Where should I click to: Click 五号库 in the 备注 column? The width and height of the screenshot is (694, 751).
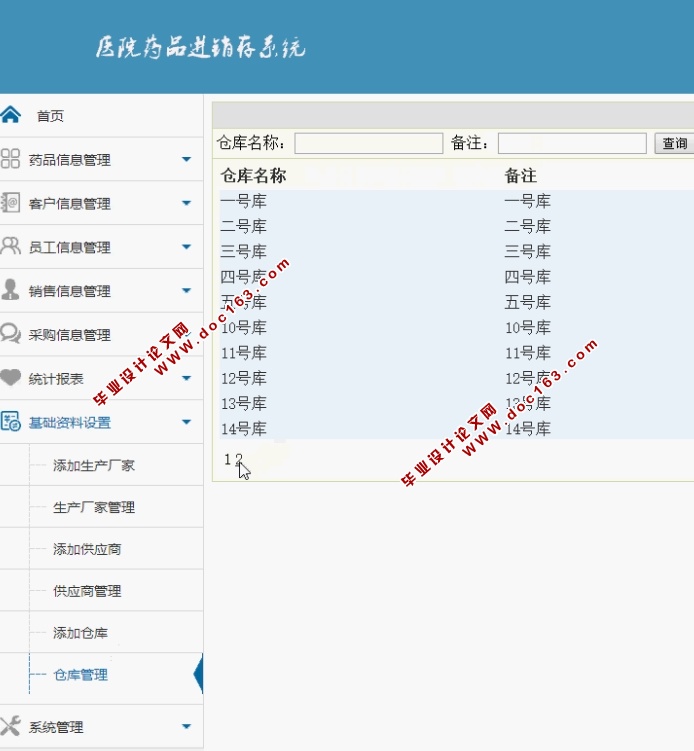[527, 303]
